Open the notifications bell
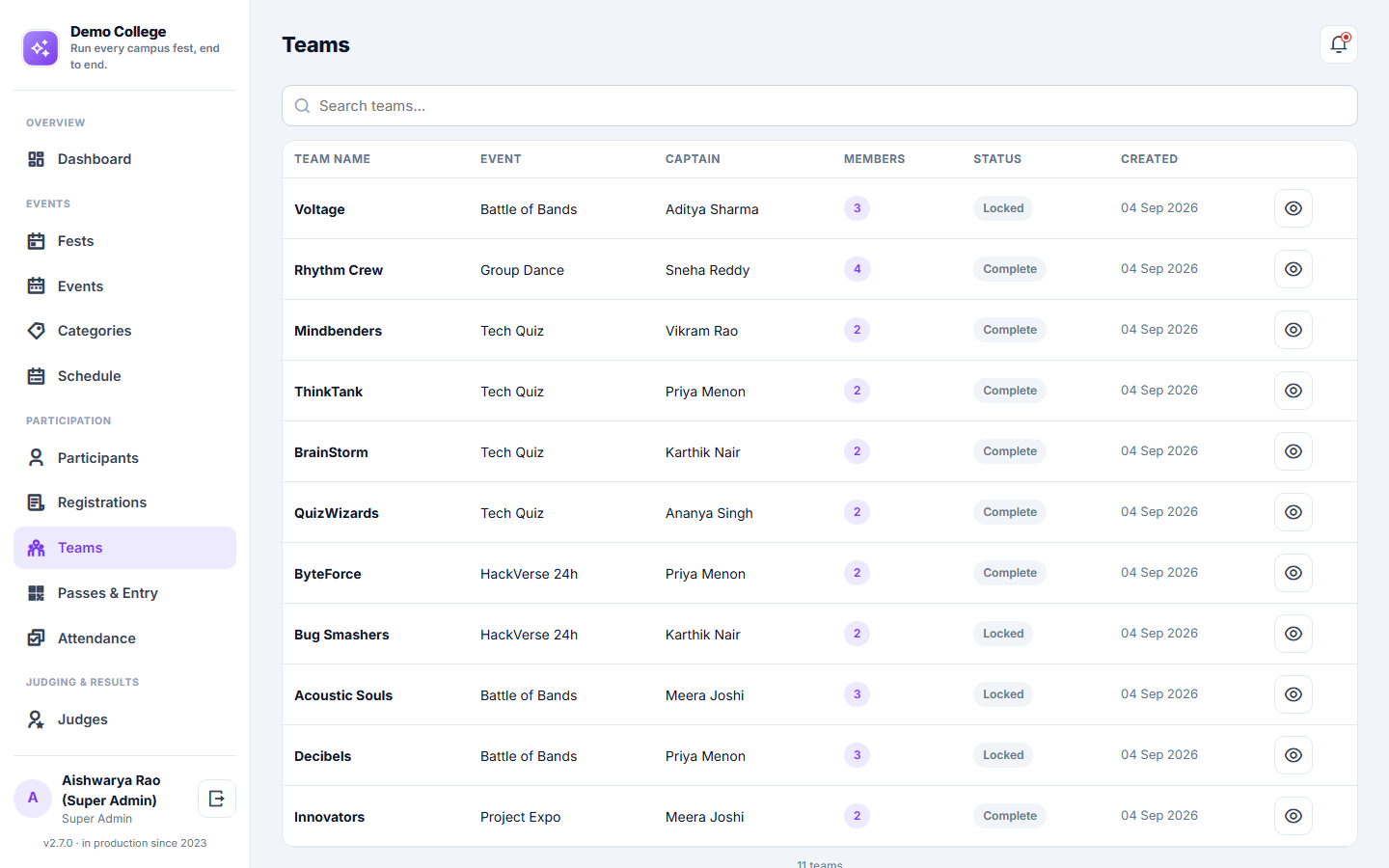The height and width of the screenshot is (868, 1389). coord(1339,44)
